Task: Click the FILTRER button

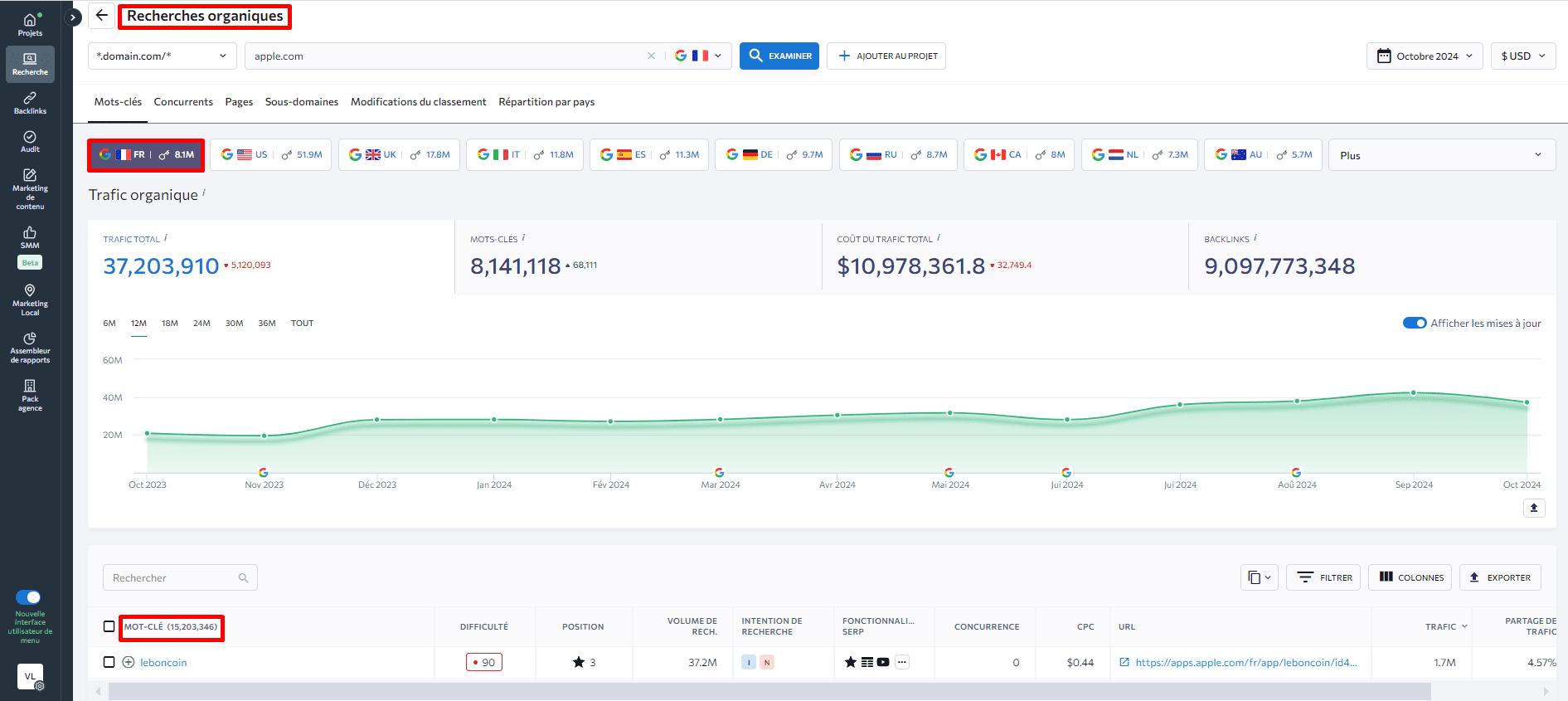Action: point(1323,577)
